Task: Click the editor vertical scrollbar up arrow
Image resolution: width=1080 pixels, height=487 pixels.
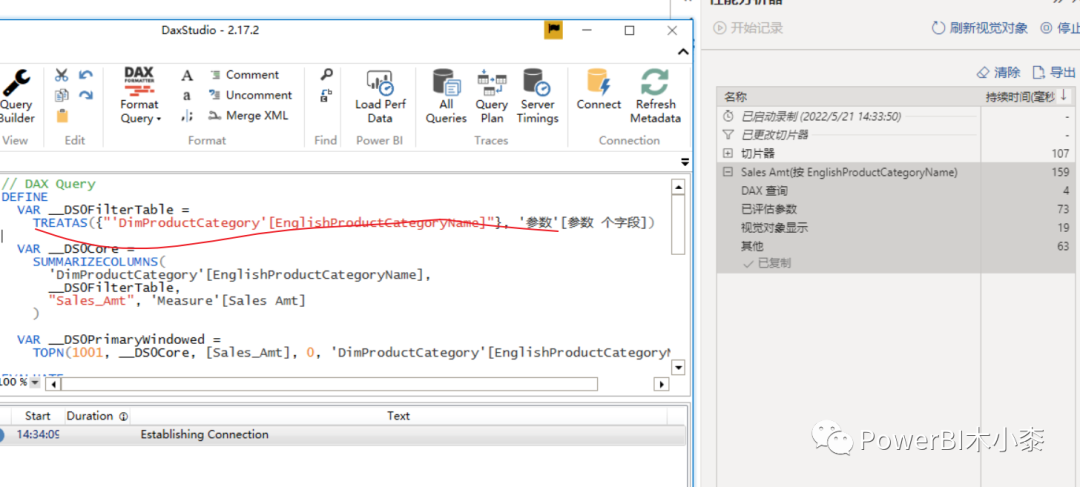Action: pyautogui.click(x=678, y=187)
